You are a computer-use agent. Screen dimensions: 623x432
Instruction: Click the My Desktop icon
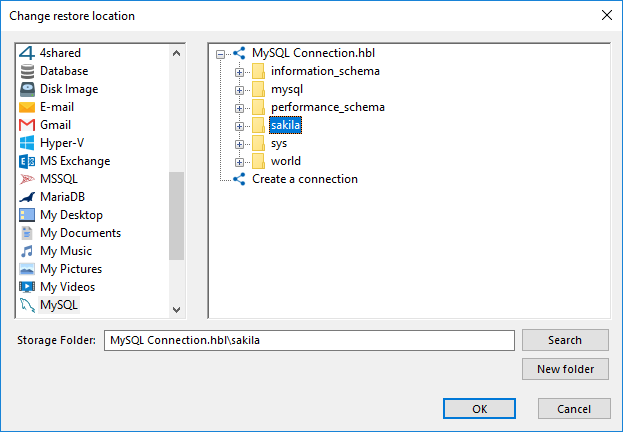pyautogui.click(x=27, y=215)
